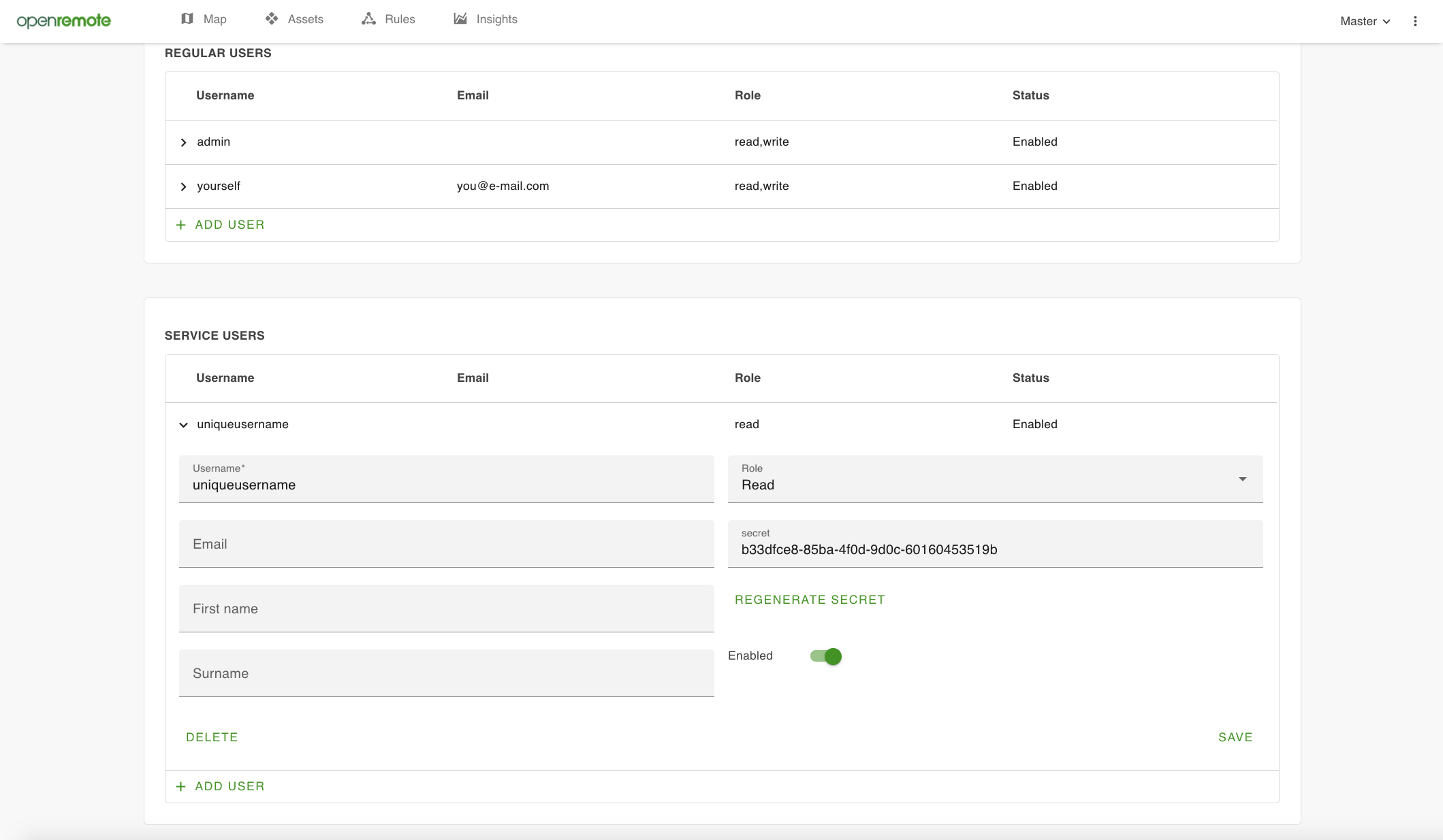Go to the Assets tab
This screenshot has height=840, width=1443.
tap(305, 19)
